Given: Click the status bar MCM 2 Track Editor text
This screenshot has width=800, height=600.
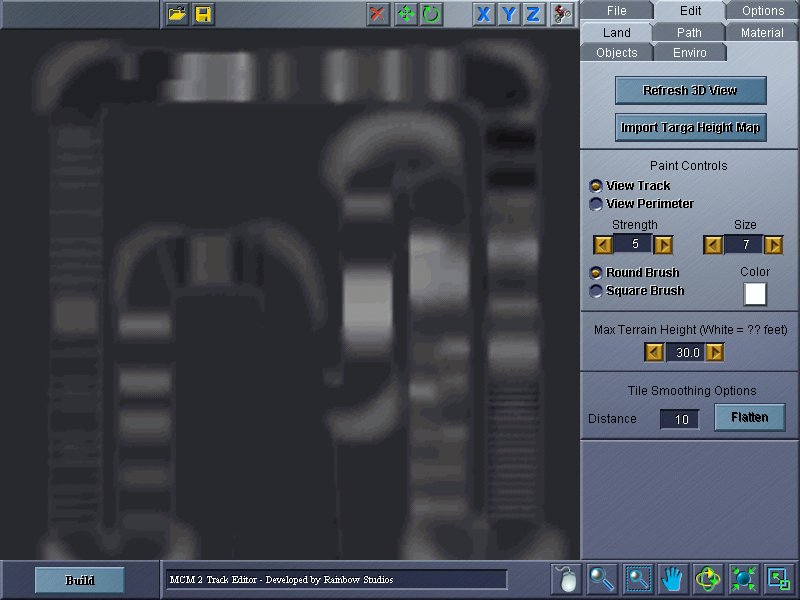Looking at the screenshot, I should tap(281, 580).
